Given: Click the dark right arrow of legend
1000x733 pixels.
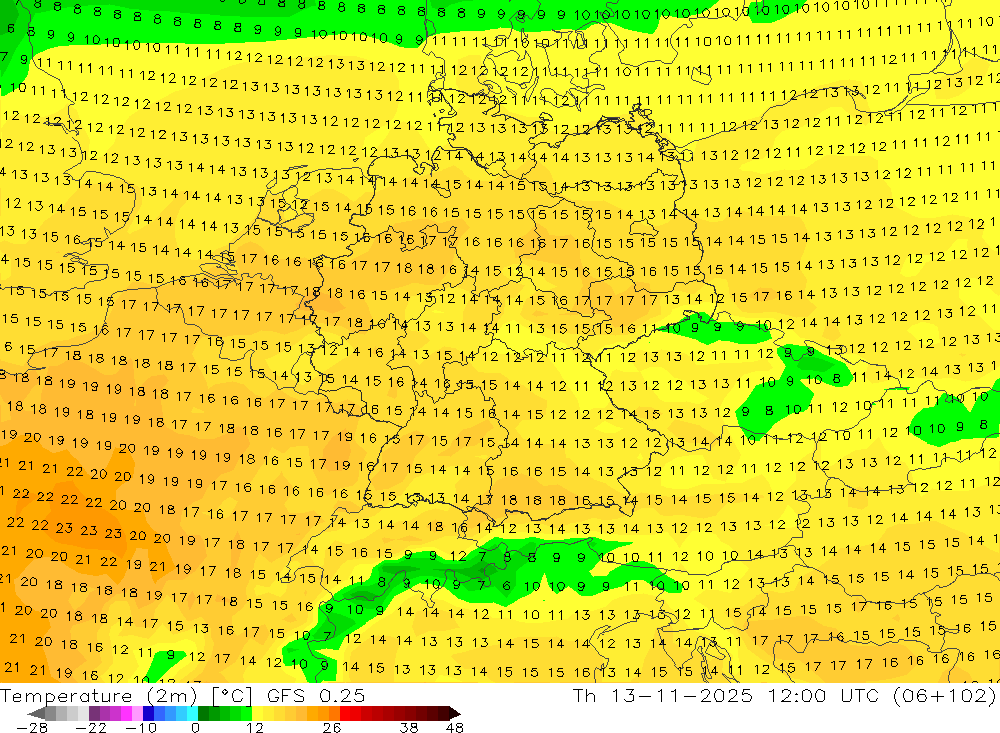Looking at the screenshot, I should click(x=453, y=713).
